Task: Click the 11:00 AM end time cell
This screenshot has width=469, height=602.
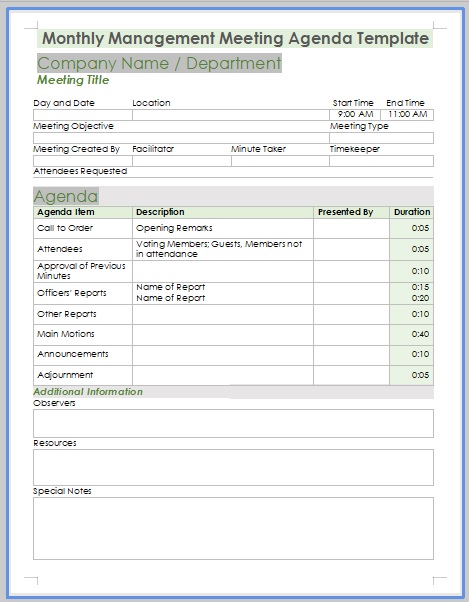Action: click(407, 114)
